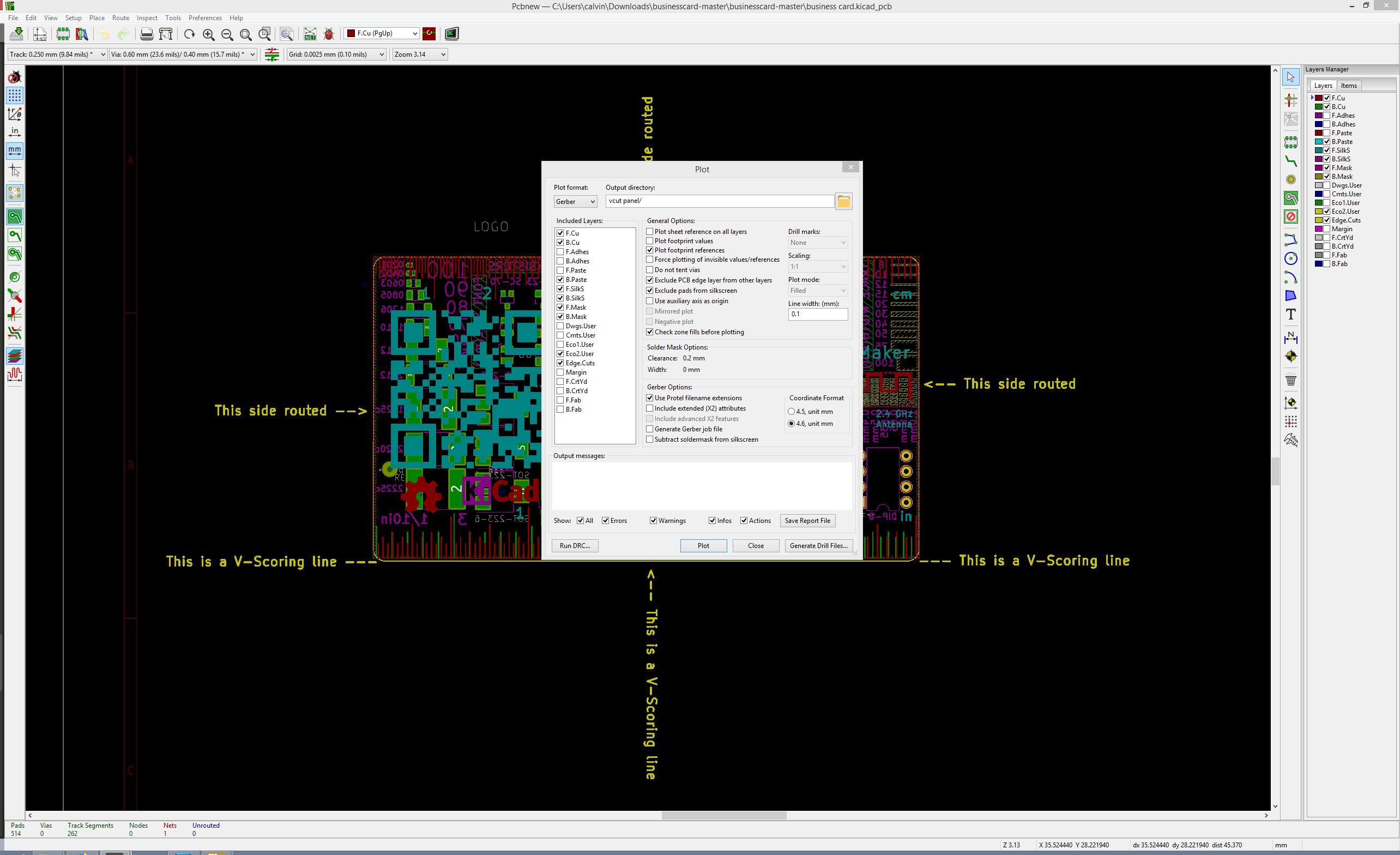1400x855 pixels.
Task: Click the Save Report File button
Action: point(807,521)
